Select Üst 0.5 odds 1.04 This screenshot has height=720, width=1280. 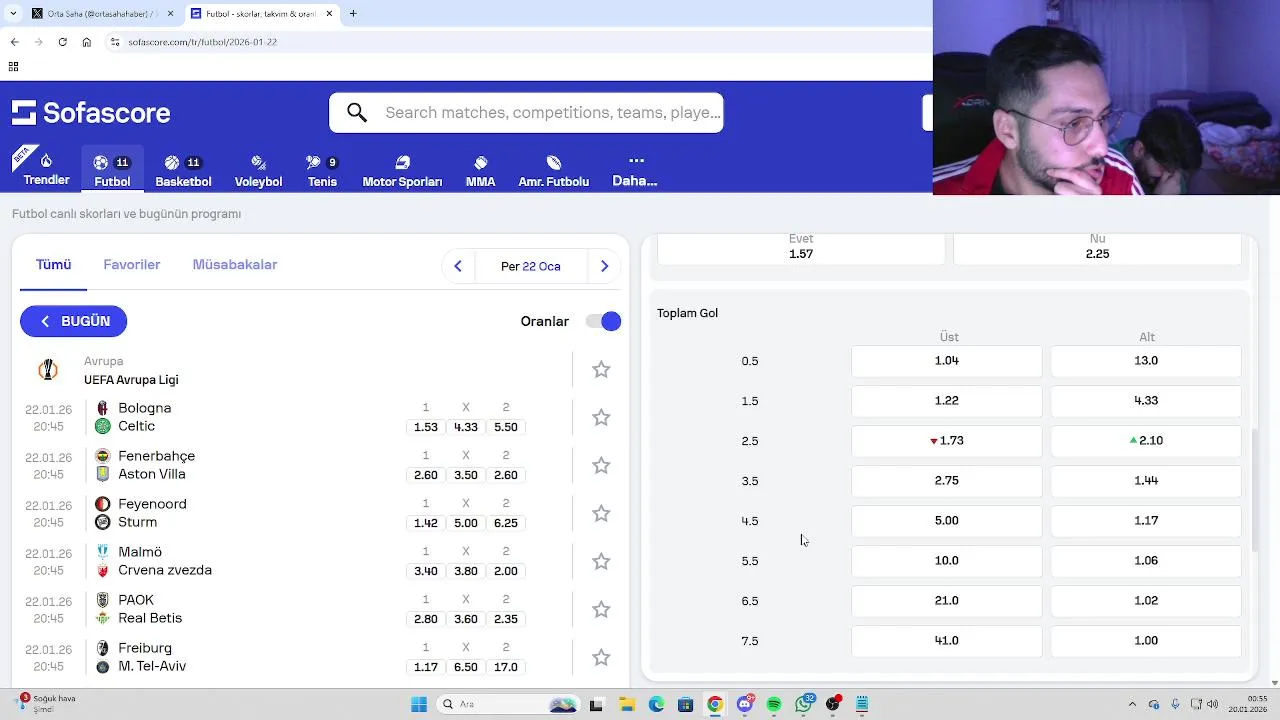tap(946, 361)
